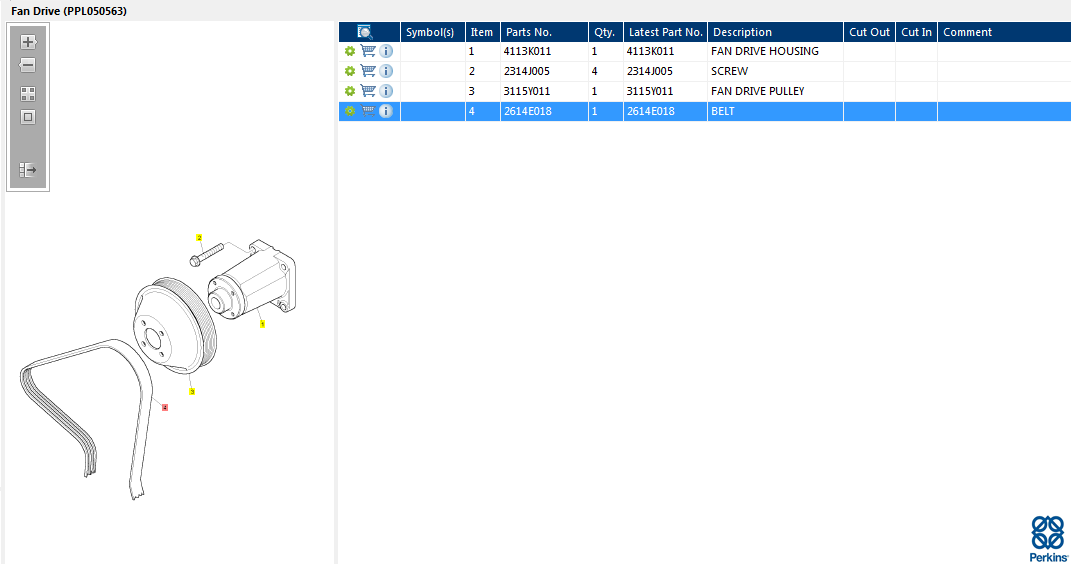Click the Perkins logo
The height and width of the screenshot is (564, 1071).
(x=1048, y=539)
